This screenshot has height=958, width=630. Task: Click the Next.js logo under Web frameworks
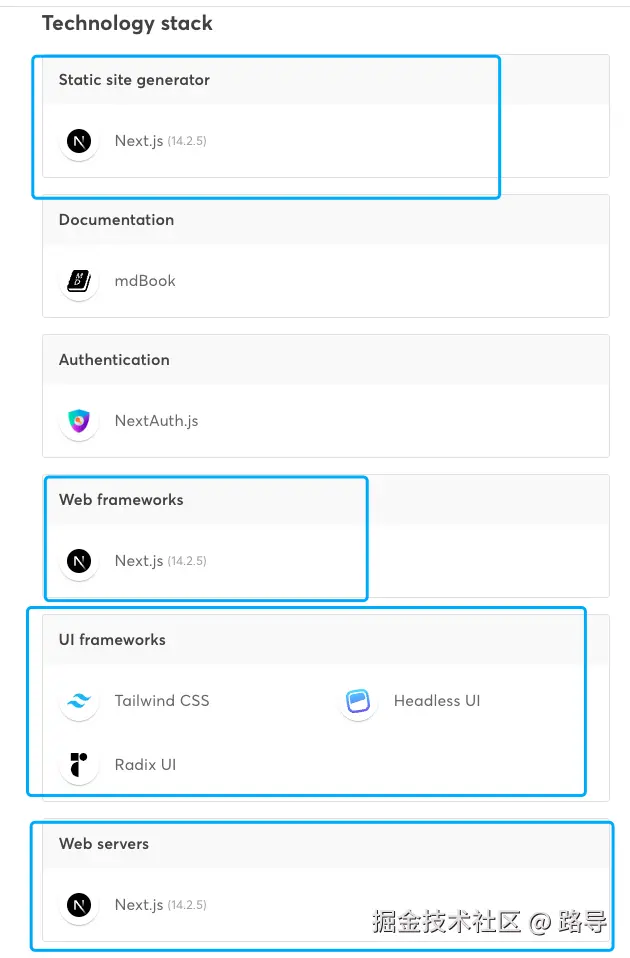coord(79,561)
